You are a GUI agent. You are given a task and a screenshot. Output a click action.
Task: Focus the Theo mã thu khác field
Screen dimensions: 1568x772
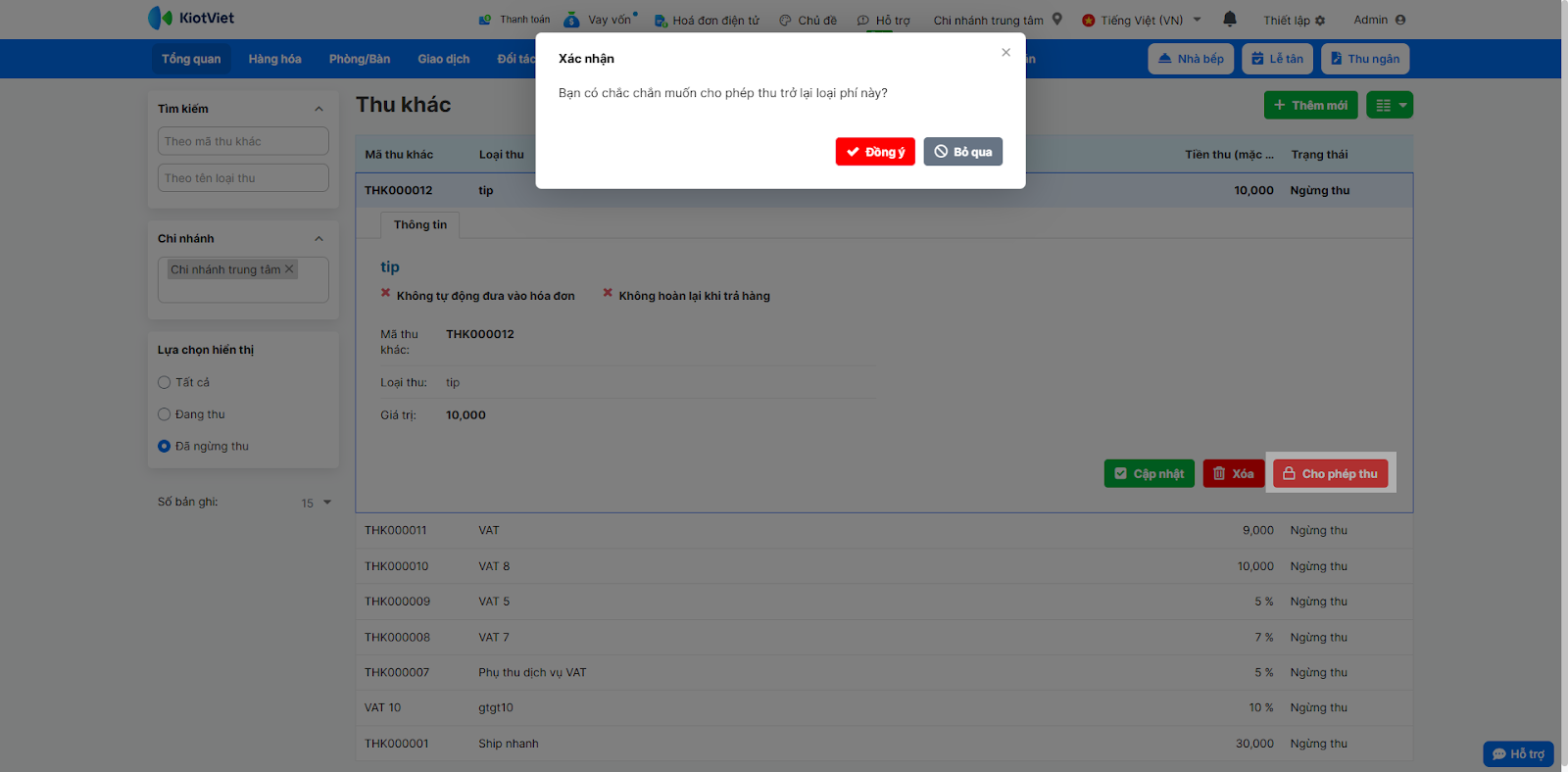[x=243, y=141]
